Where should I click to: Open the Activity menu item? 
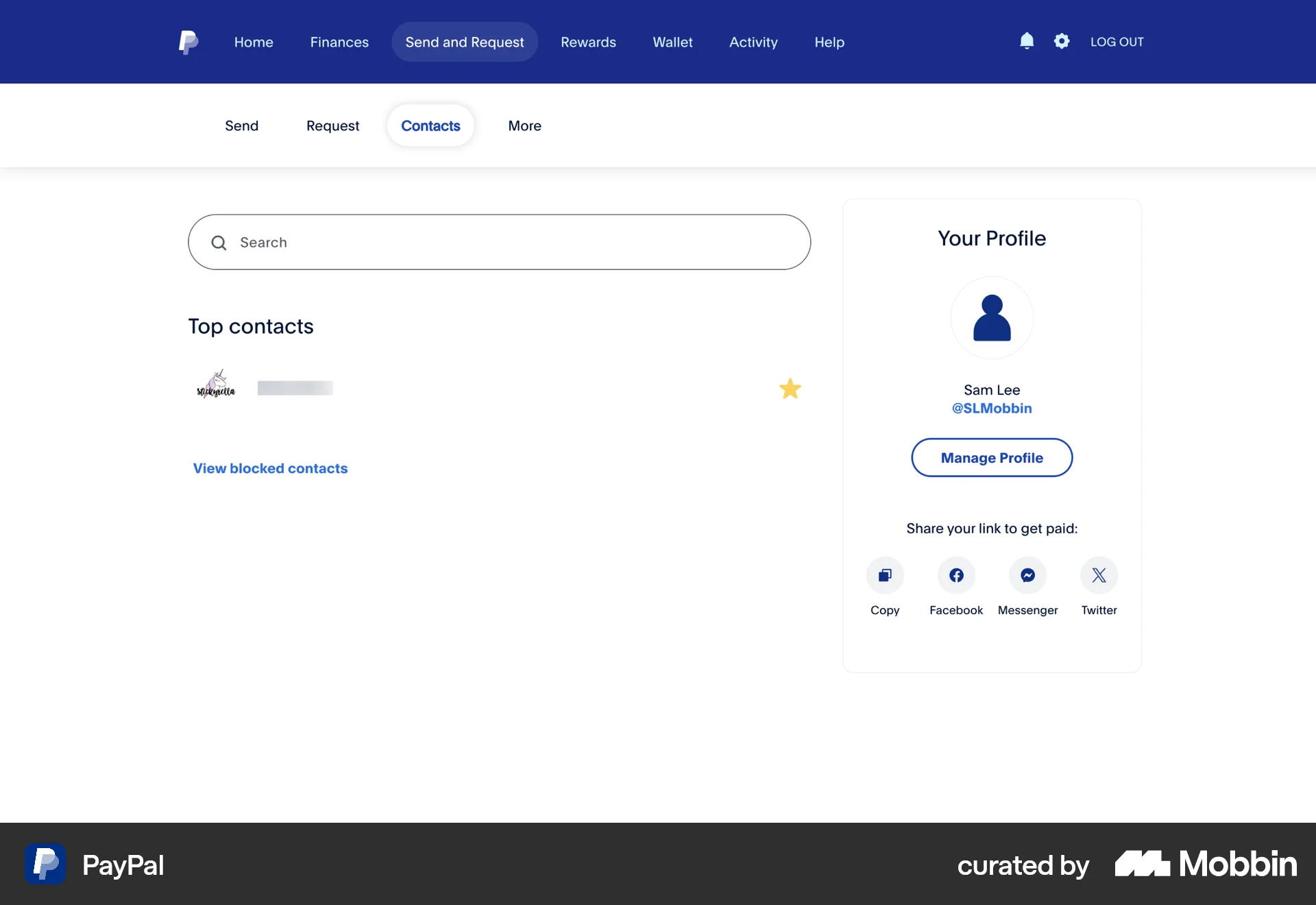[x=753, y=42]
